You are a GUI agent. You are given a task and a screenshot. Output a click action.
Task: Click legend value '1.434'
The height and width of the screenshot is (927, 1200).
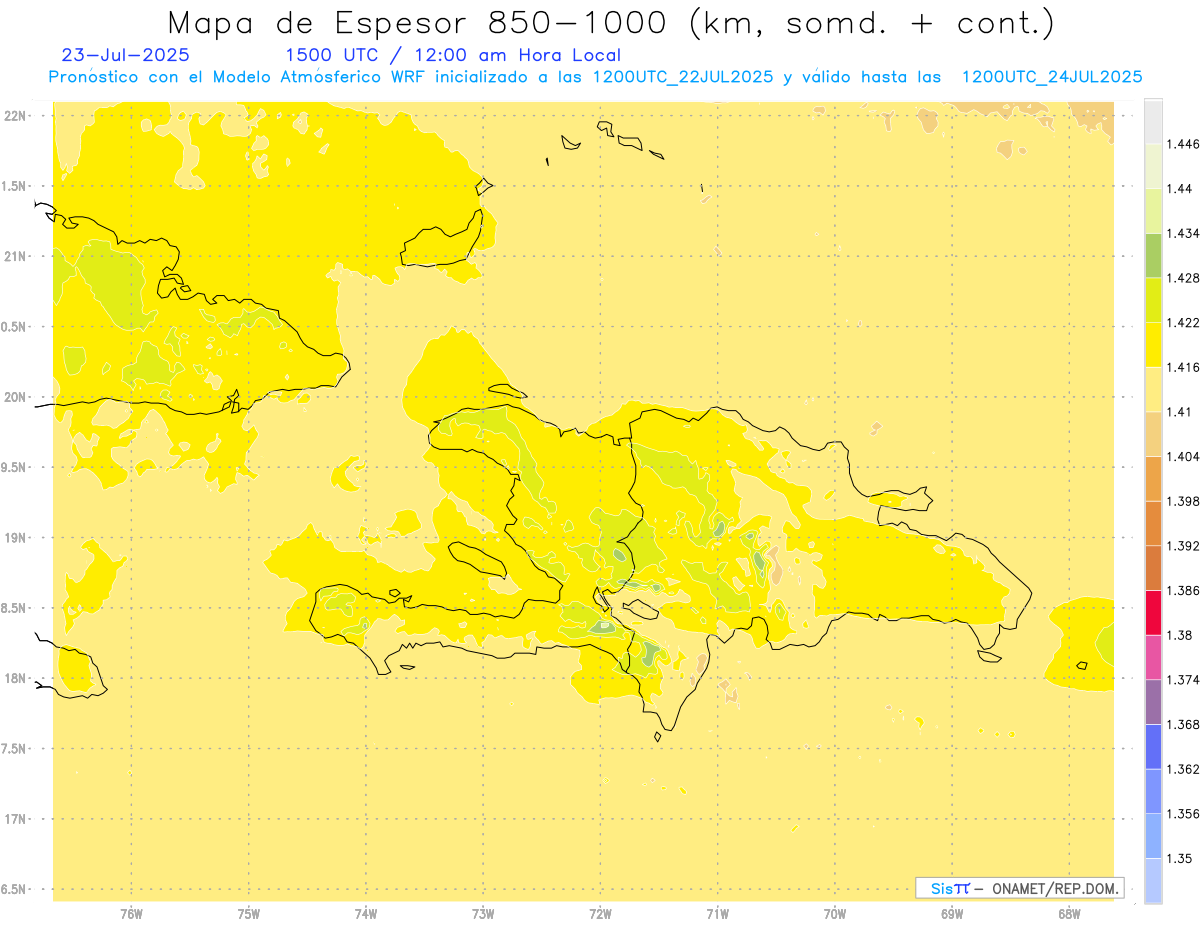click(x=1185, y=234)
